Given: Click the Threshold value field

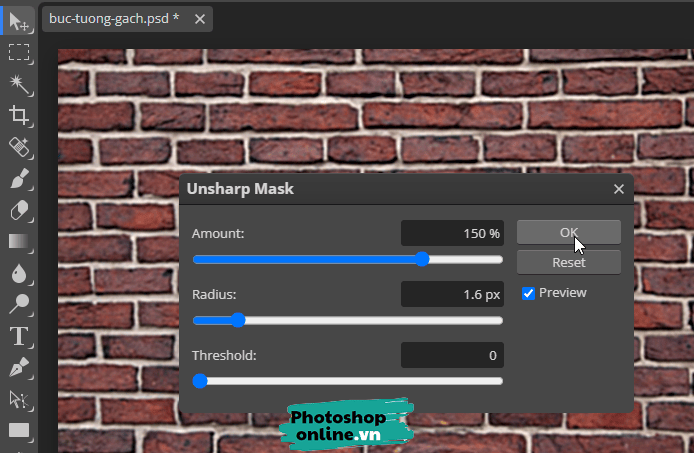Looking at the screenshot, I should point(452,355).
